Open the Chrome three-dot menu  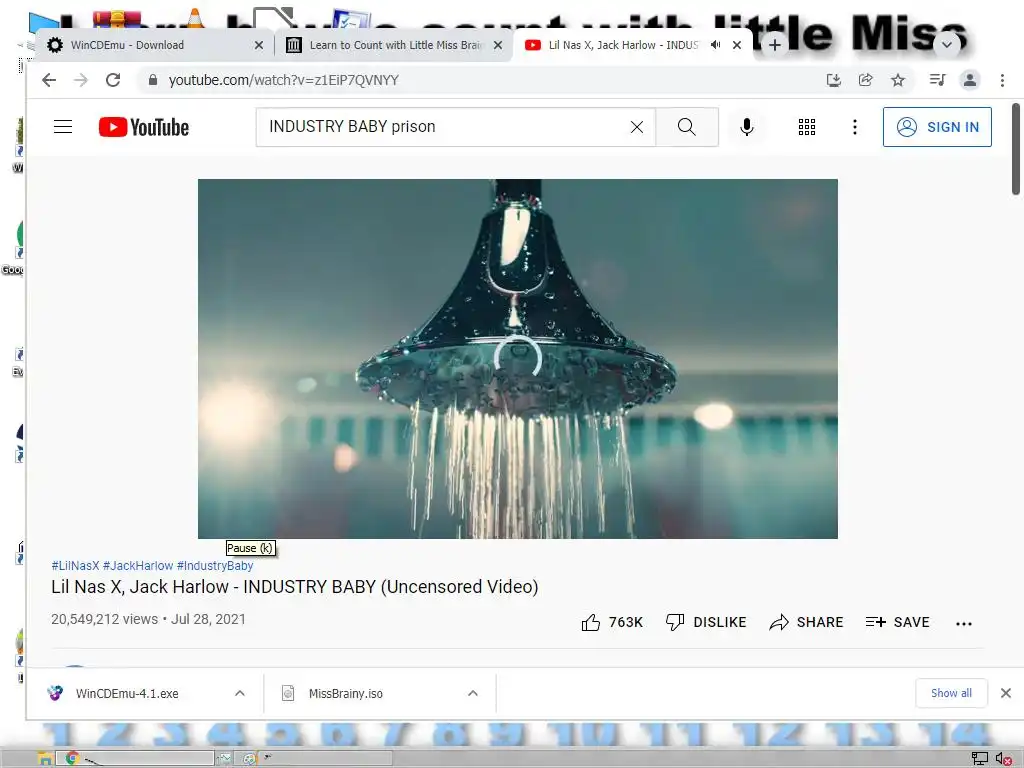[x=1002, y=80]
